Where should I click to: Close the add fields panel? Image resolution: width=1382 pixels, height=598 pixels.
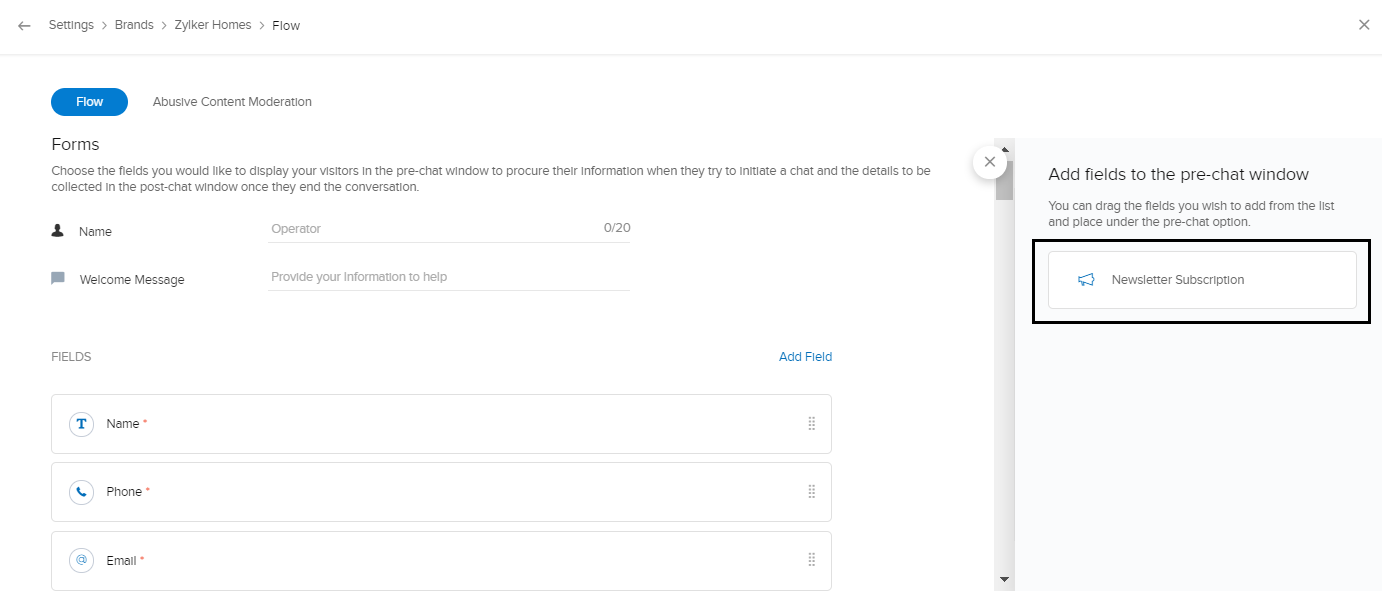989,161
